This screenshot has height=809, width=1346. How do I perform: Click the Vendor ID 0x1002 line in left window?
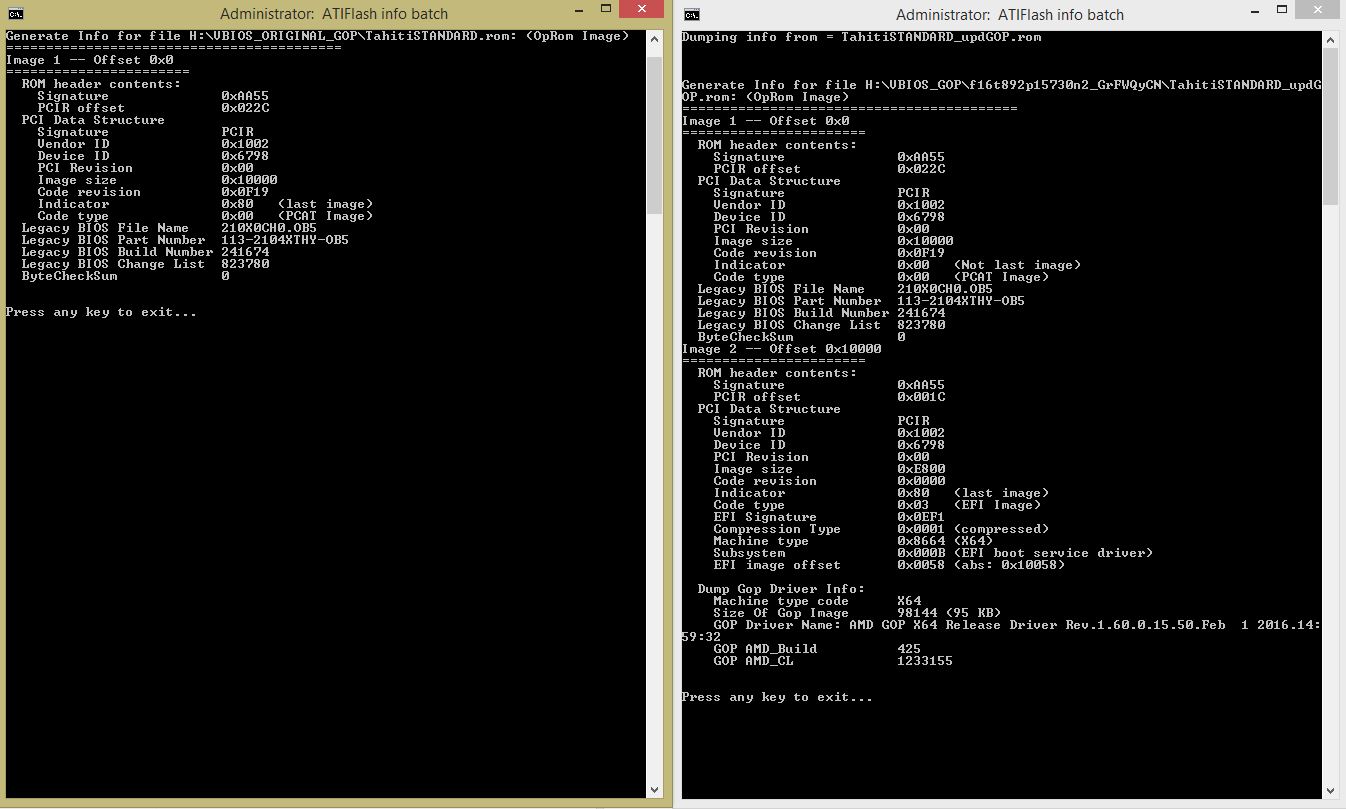[x=153, y=144]
